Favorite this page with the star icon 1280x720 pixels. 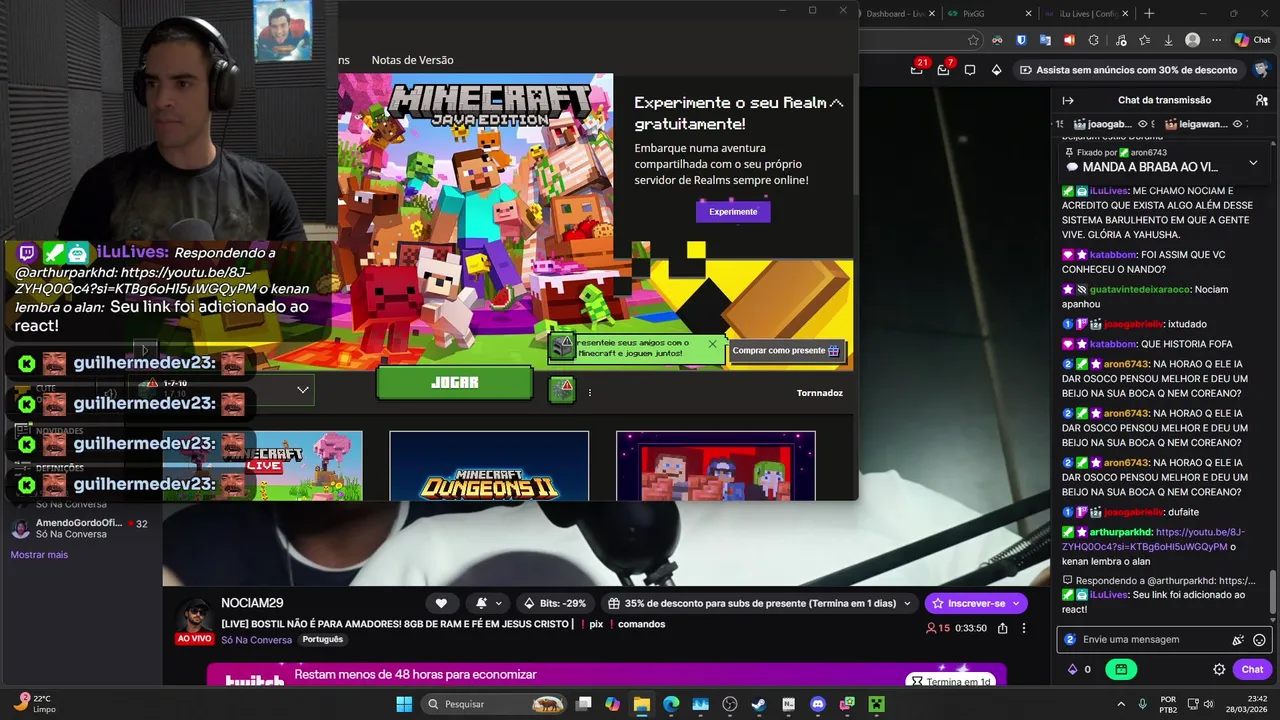coord(973,40)
